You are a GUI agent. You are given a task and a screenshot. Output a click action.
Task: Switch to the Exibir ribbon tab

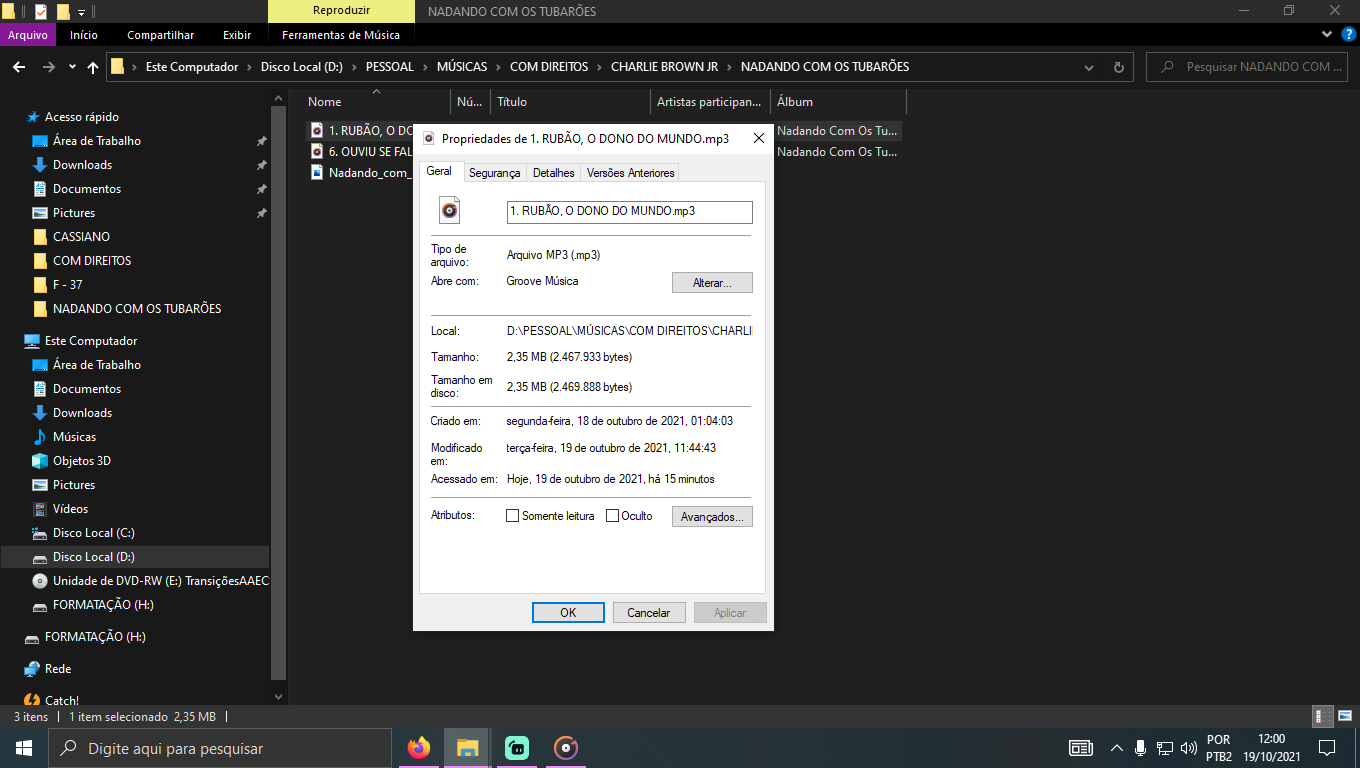[237, 35]
